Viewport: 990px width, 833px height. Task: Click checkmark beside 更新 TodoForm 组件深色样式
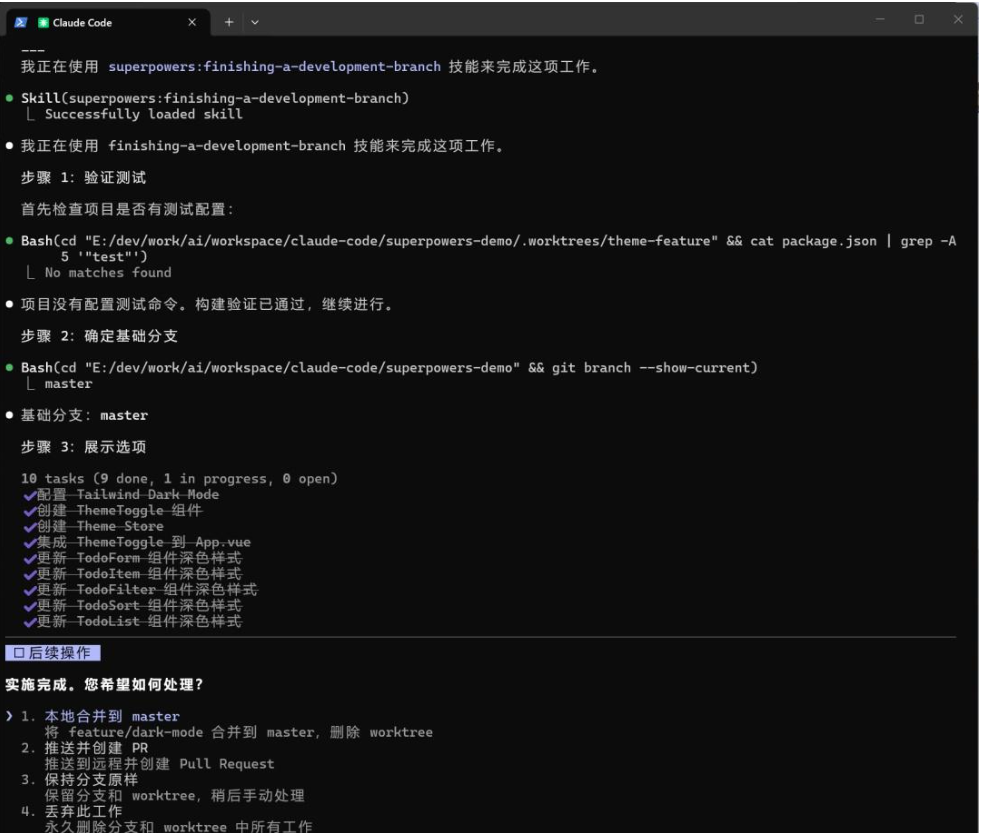coord(30,558)
